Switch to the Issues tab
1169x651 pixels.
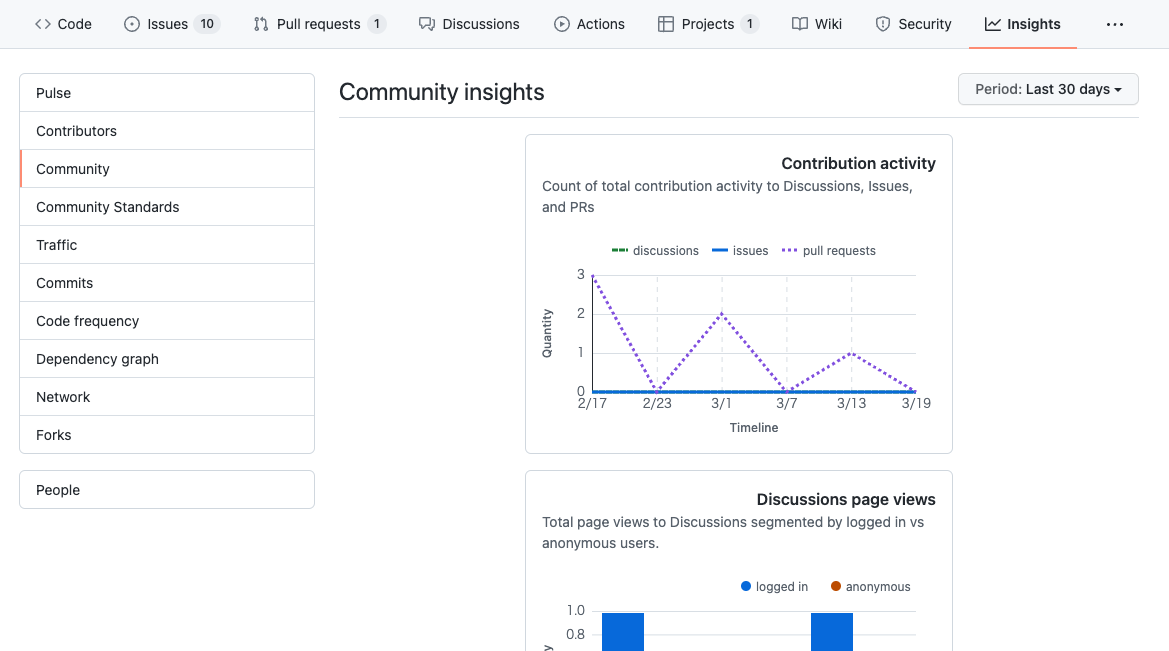point(171,24)
